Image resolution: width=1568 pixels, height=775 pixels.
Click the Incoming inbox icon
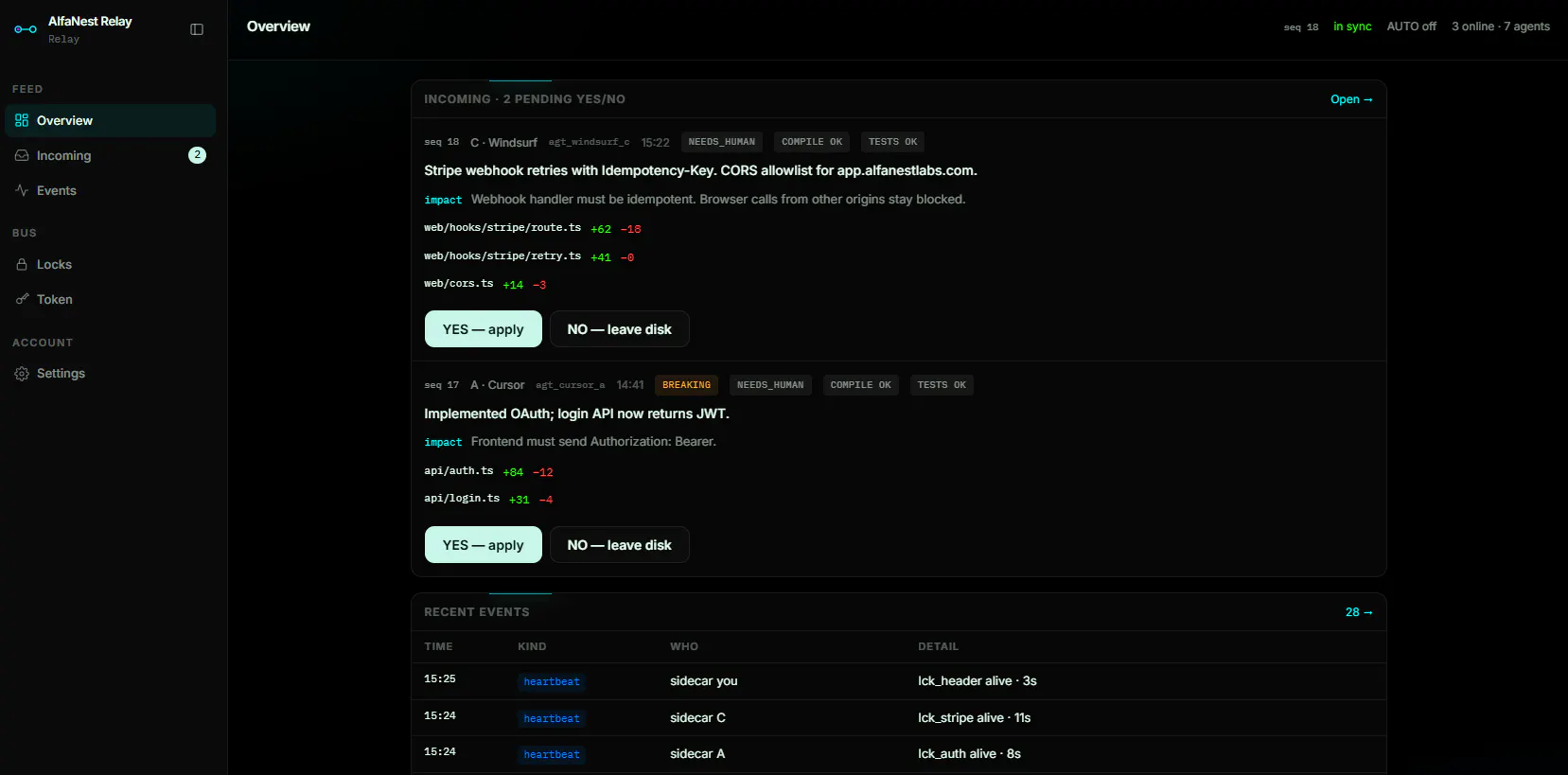click(22, 155)
